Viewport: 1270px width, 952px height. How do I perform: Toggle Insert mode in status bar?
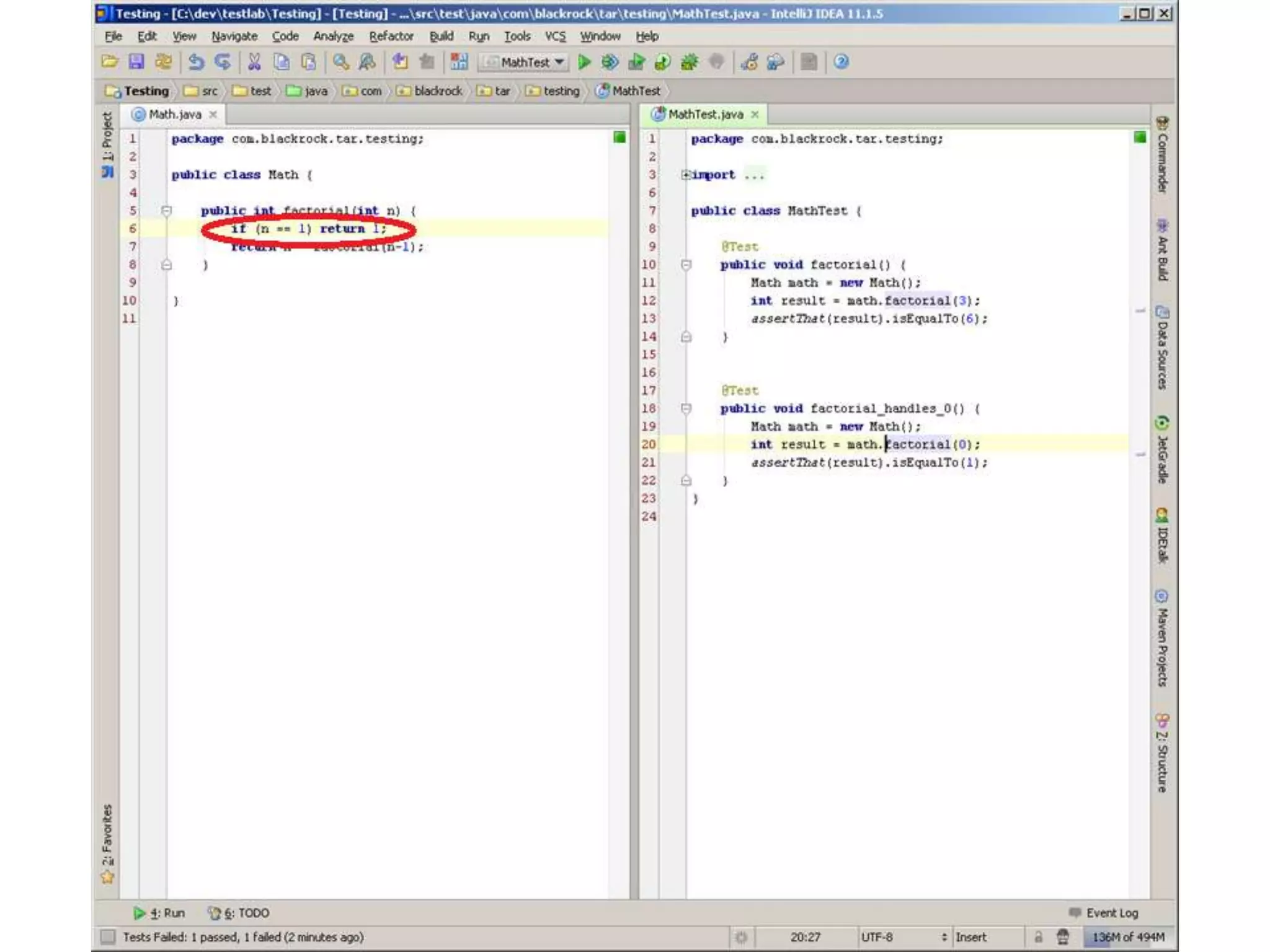click(970, 937)
